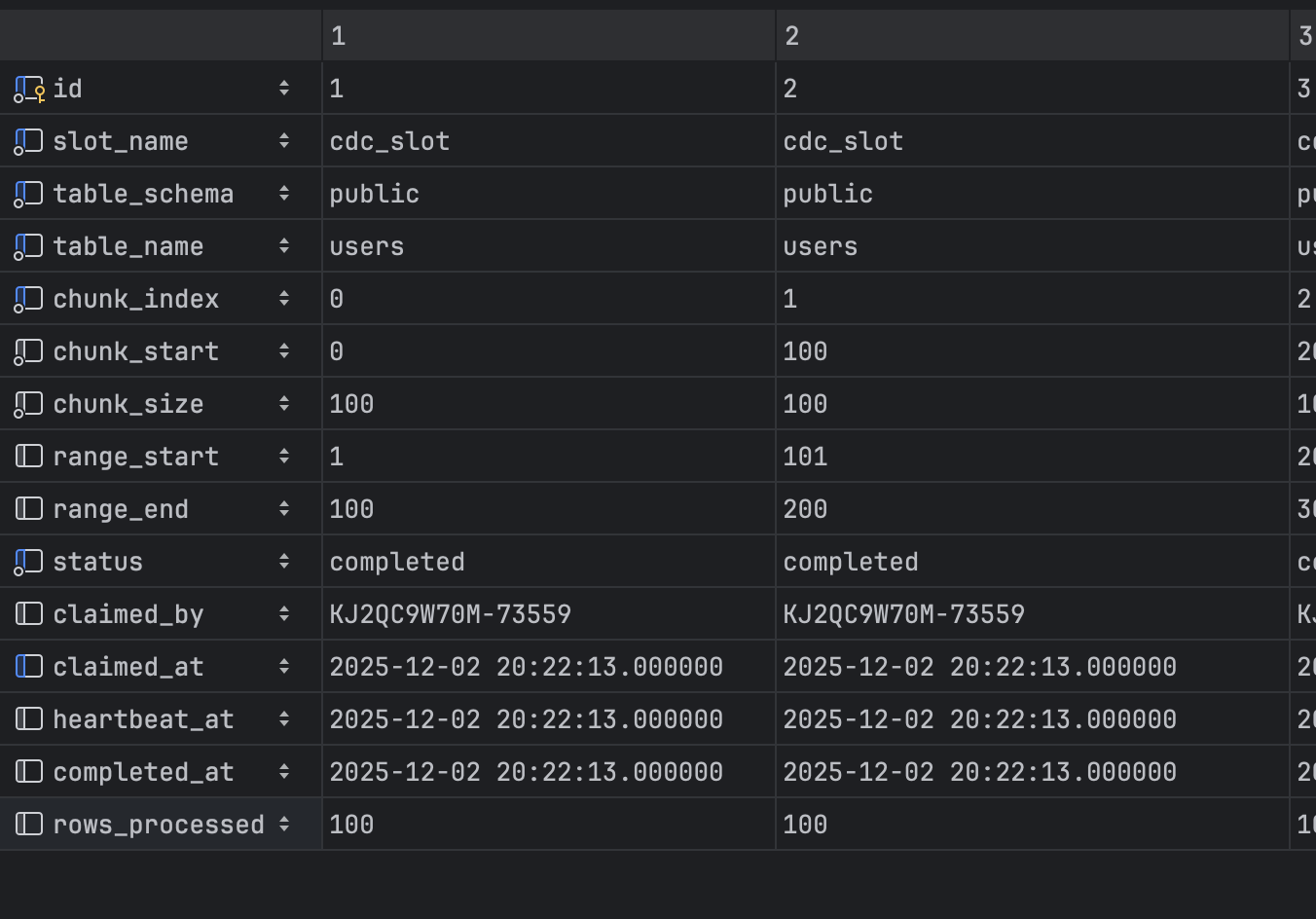Click the column icon next to status
Screen dimensions: 1316x919
point(28,561)
